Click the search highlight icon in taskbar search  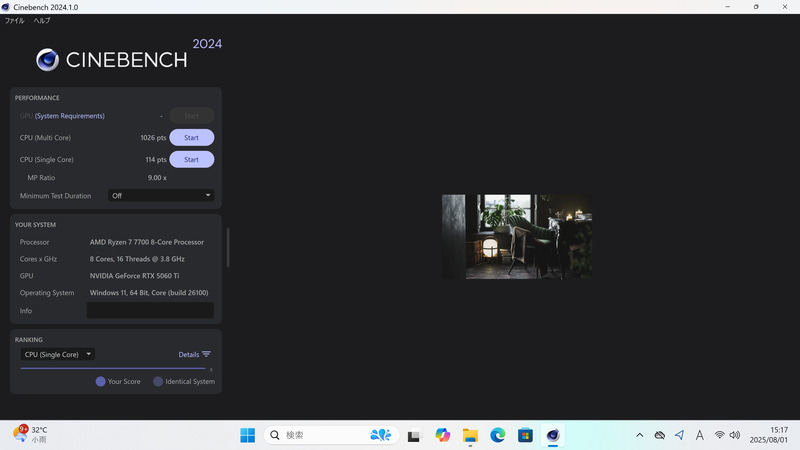point(381,435)
